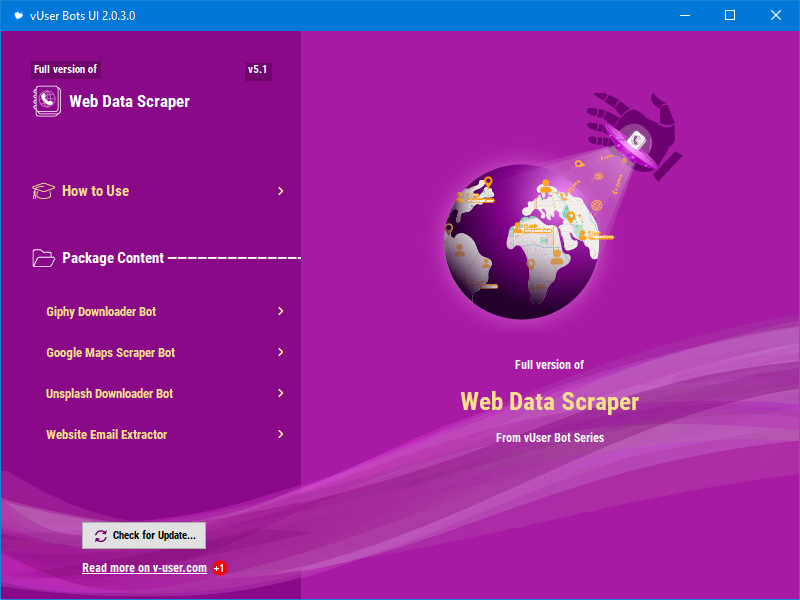Minimize the vUser Bots UI window
The height and width of the screenshot is (600, 800).
point(685,15)
